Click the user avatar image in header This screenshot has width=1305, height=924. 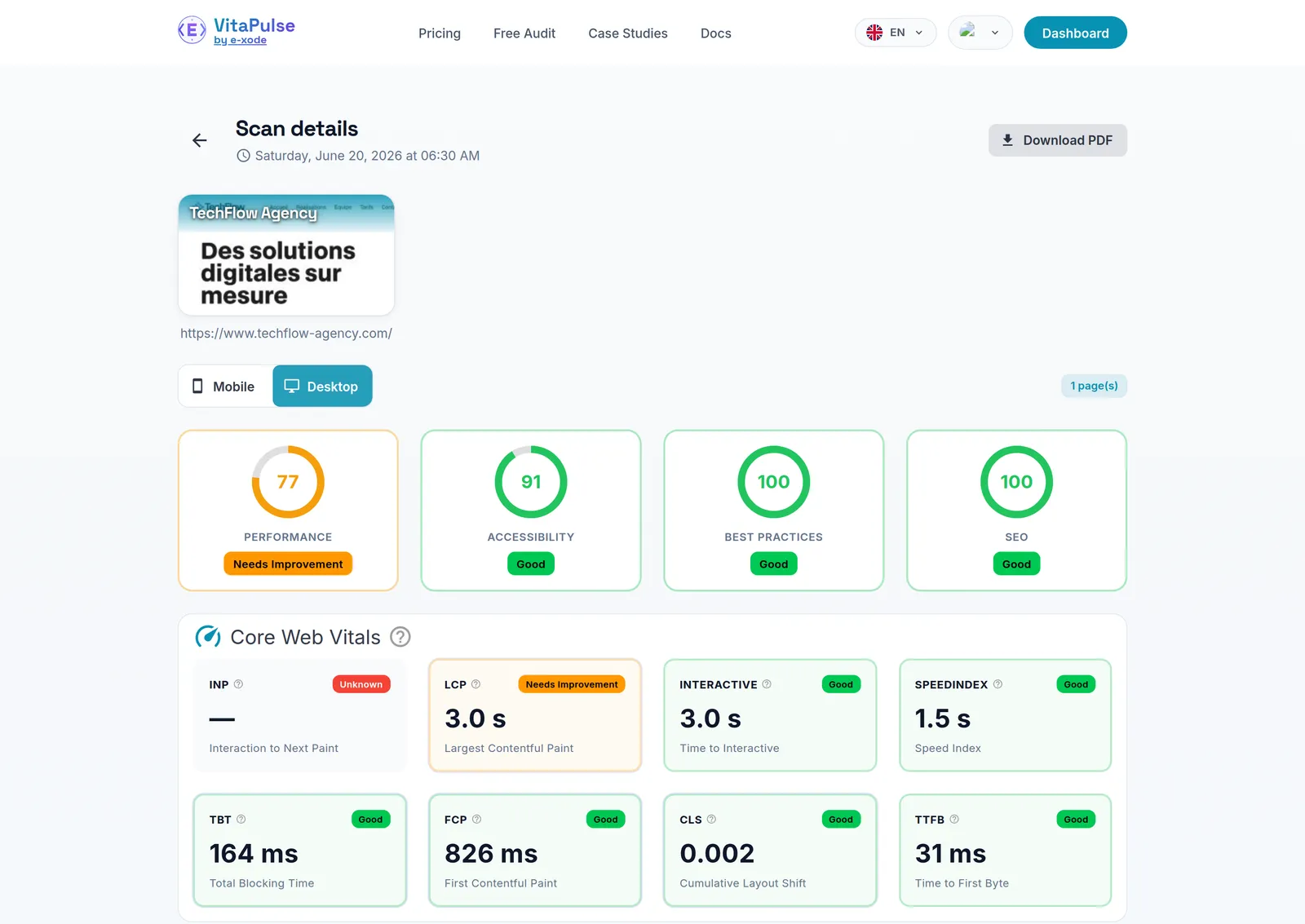tap(968, 31)
